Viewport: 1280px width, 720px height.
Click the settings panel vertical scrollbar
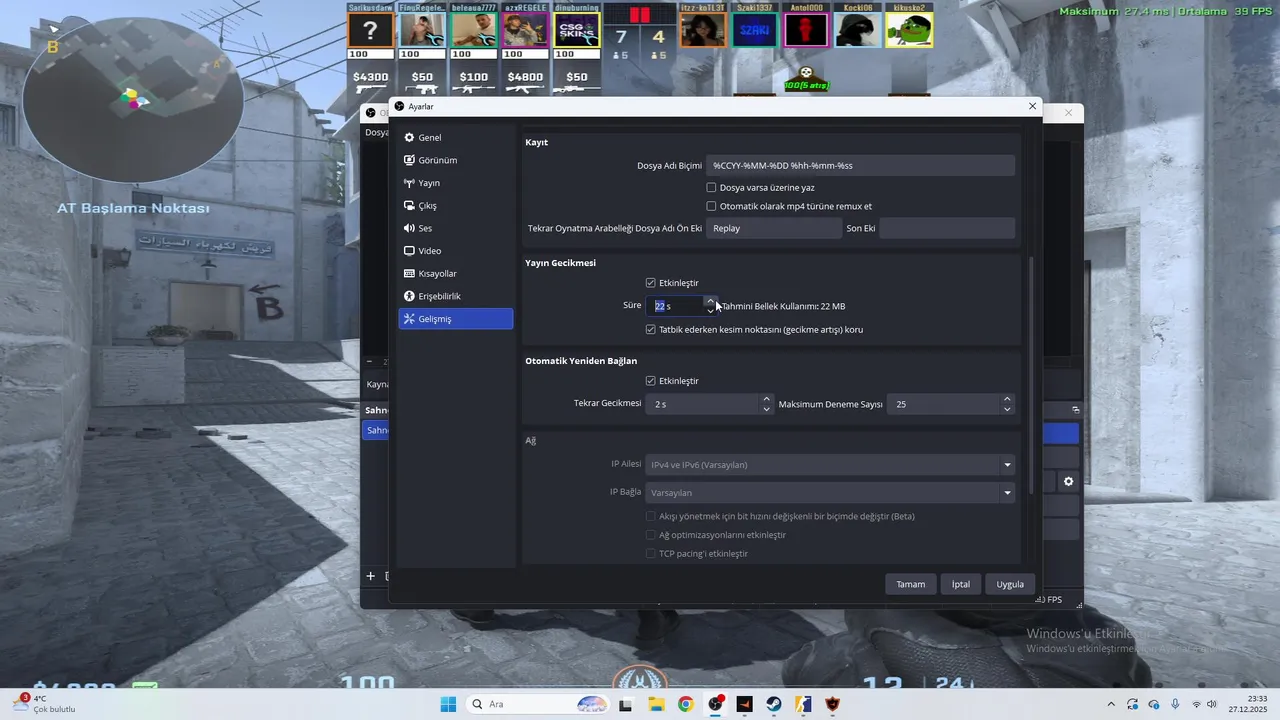1031,375
